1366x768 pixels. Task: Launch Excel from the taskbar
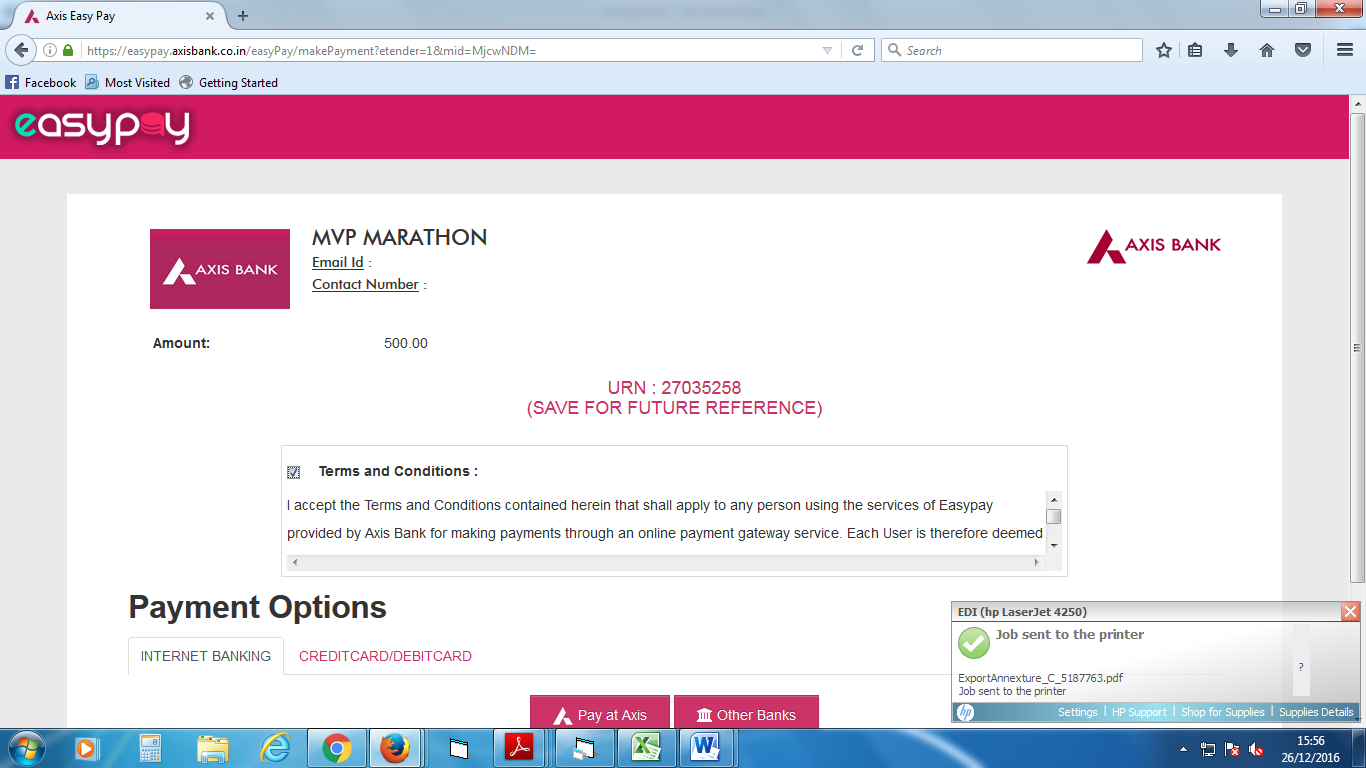point(643,748)
